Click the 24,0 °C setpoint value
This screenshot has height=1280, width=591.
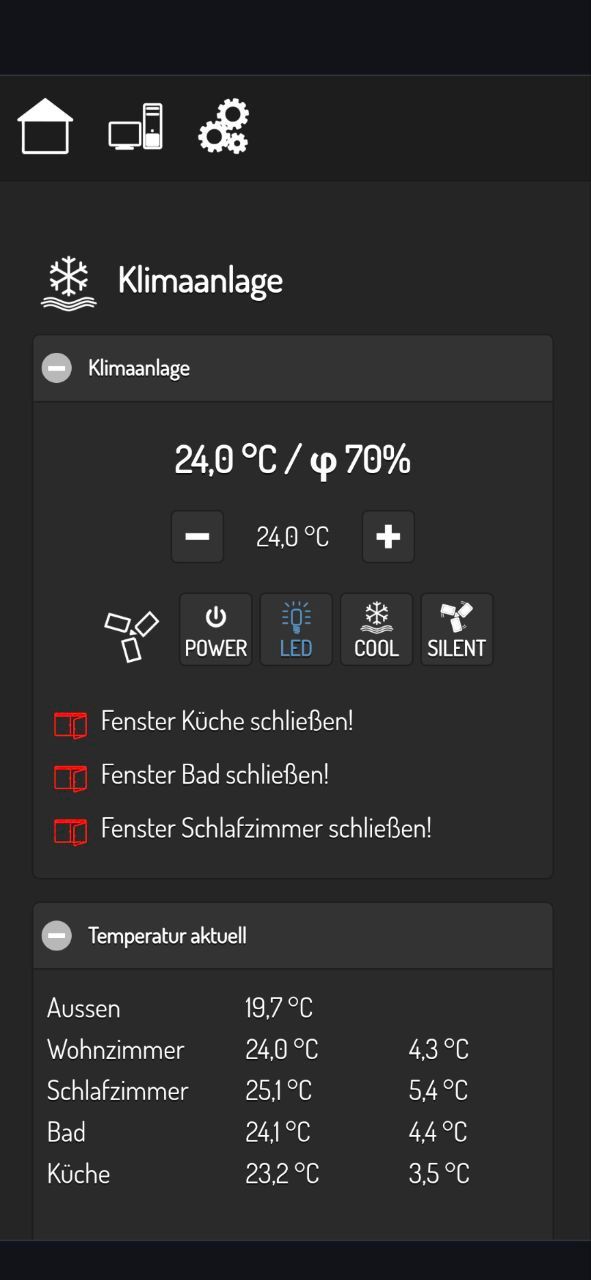coord(293,537)
